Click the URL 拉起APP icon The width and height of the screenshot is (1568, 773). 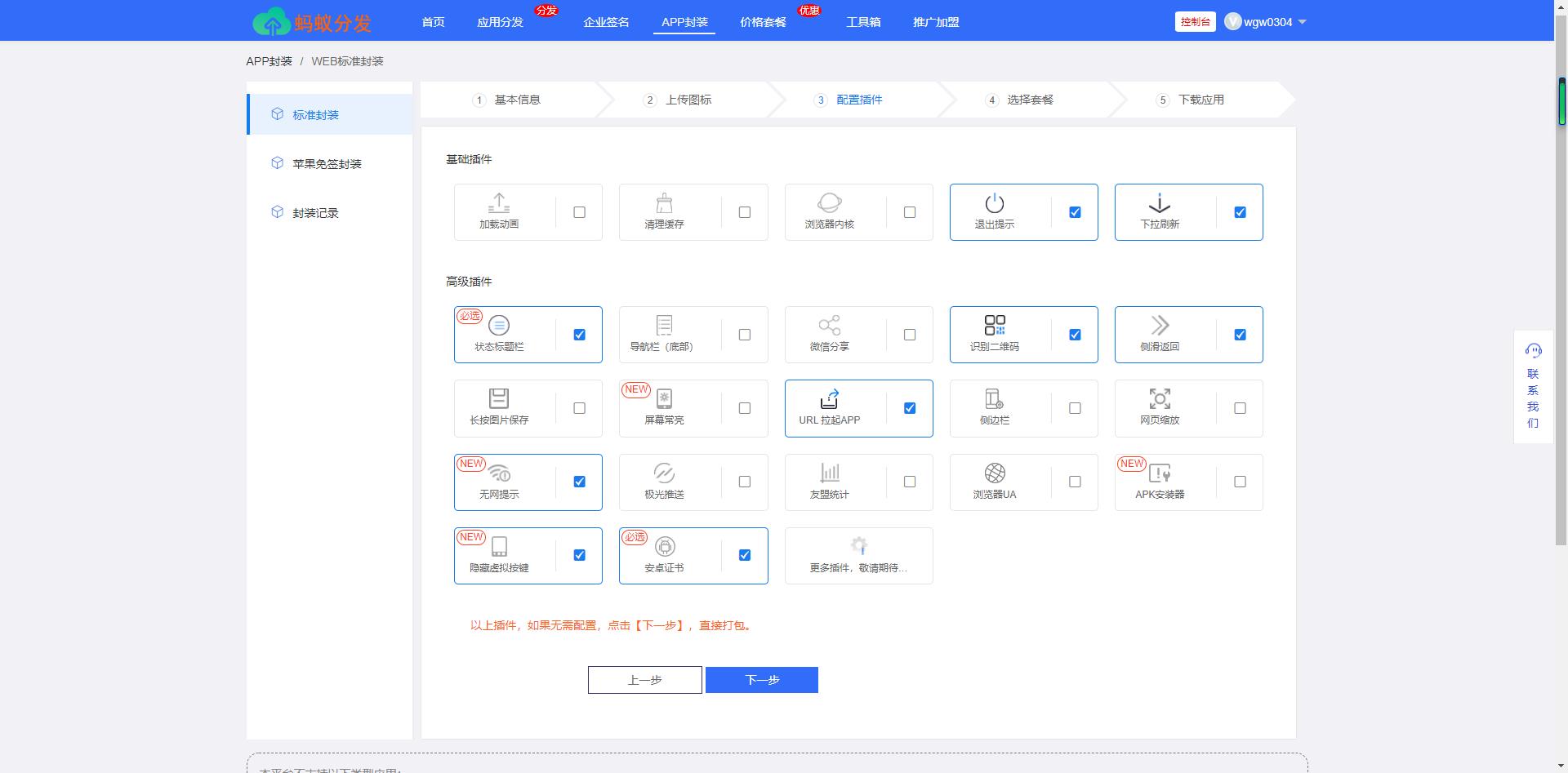(x=829, y=398)
